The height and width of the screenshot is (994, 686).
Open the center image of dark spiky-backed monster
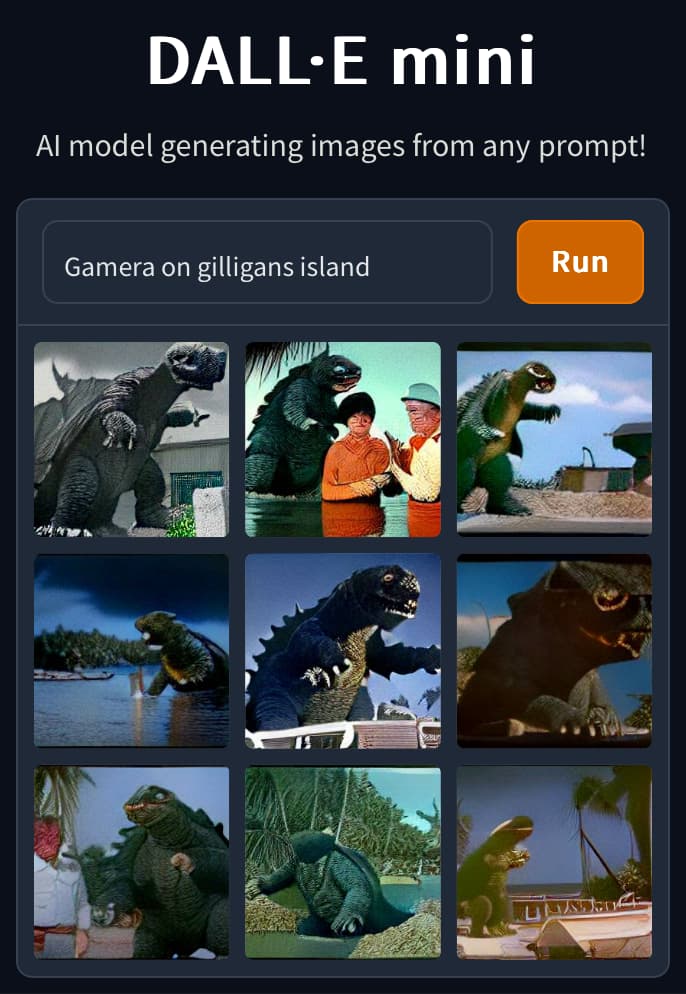343,650
